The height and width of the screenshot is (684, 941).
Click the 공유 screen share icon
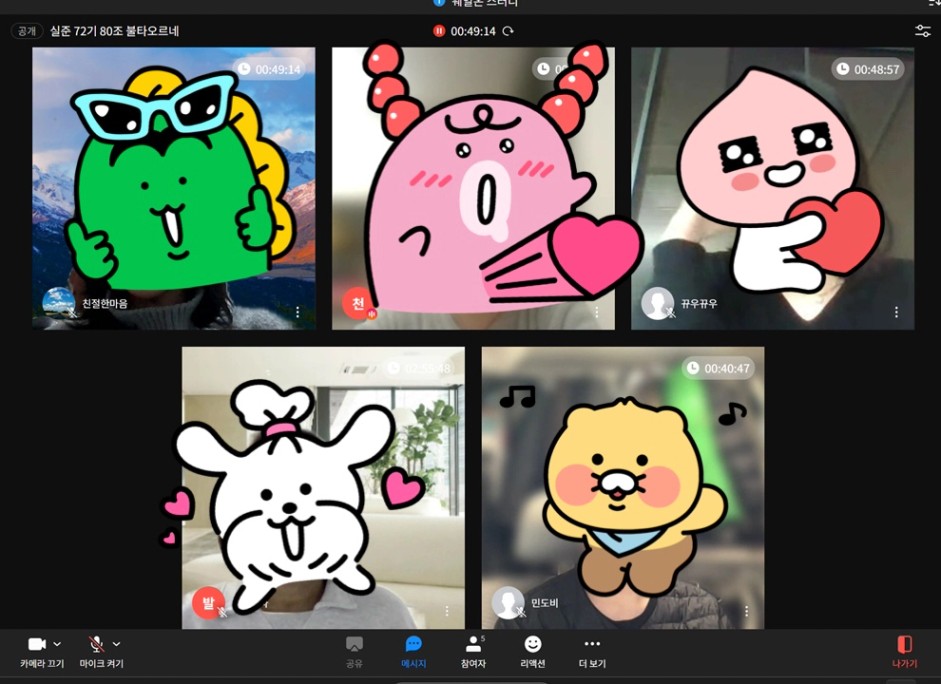coord(354,644)
